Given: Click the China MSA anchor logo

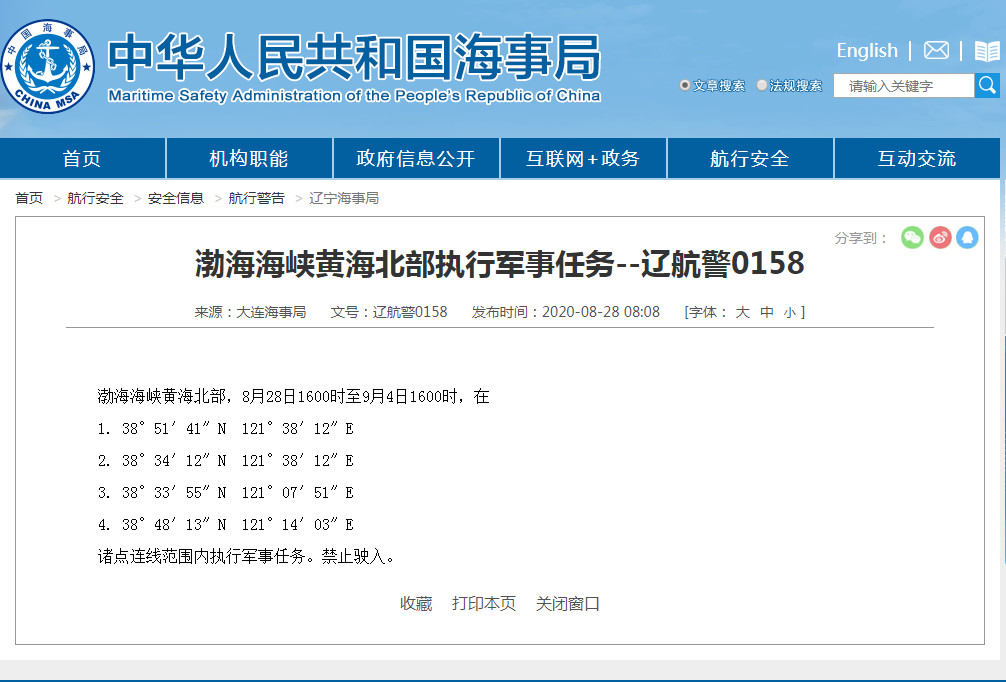Looking at the screenshot, I should 48,65.
